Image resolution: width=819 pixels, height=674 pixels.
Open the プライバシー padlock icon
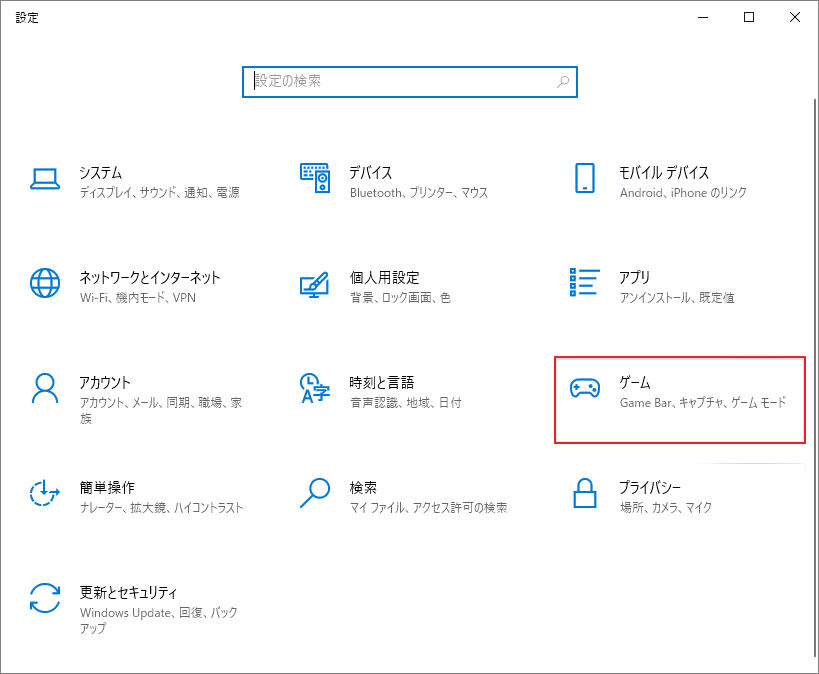(584, 493)
